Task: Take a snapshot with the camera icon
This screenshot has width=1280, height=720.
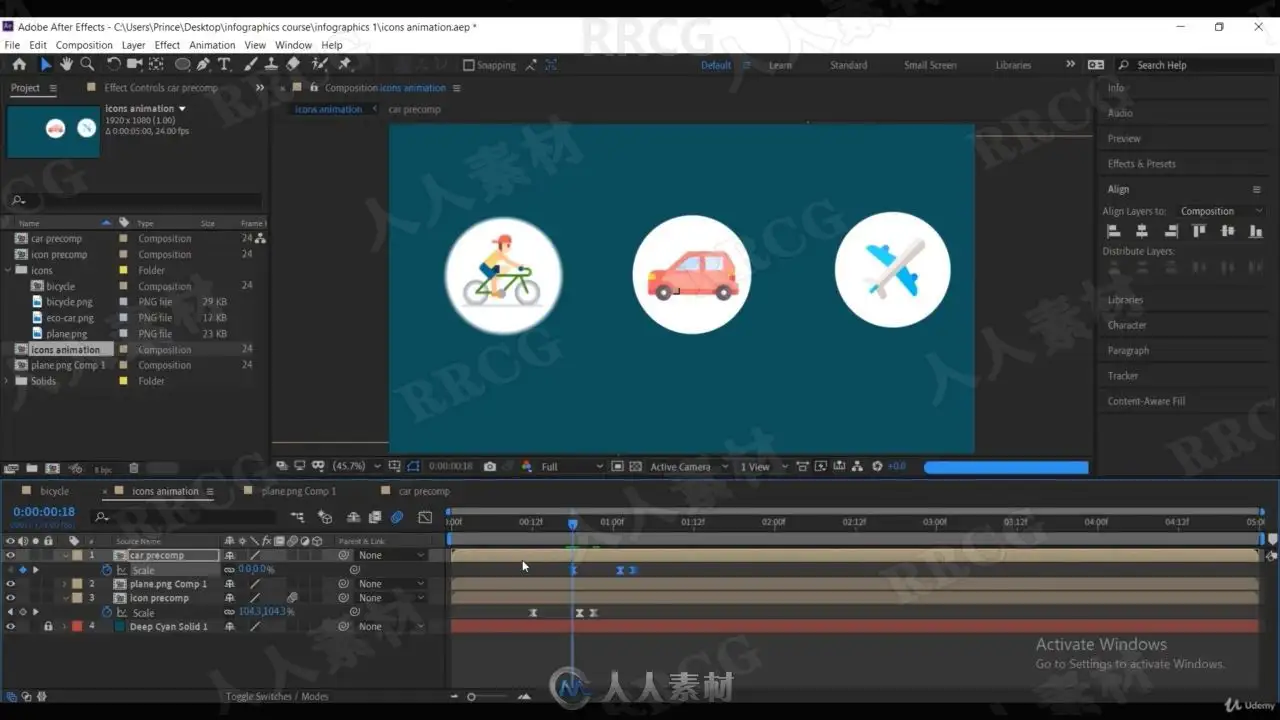Action: 489,466
